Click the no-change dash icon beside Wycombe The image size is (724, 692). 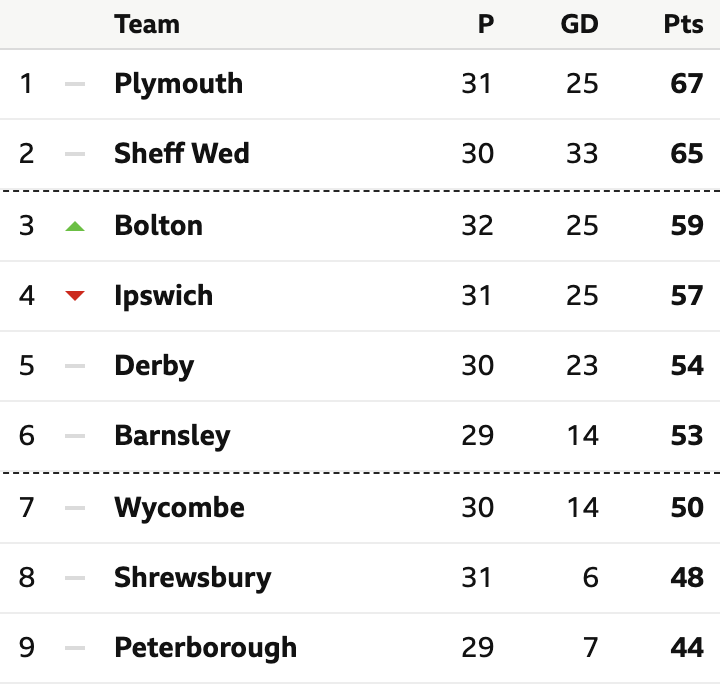tap(75, 508)
